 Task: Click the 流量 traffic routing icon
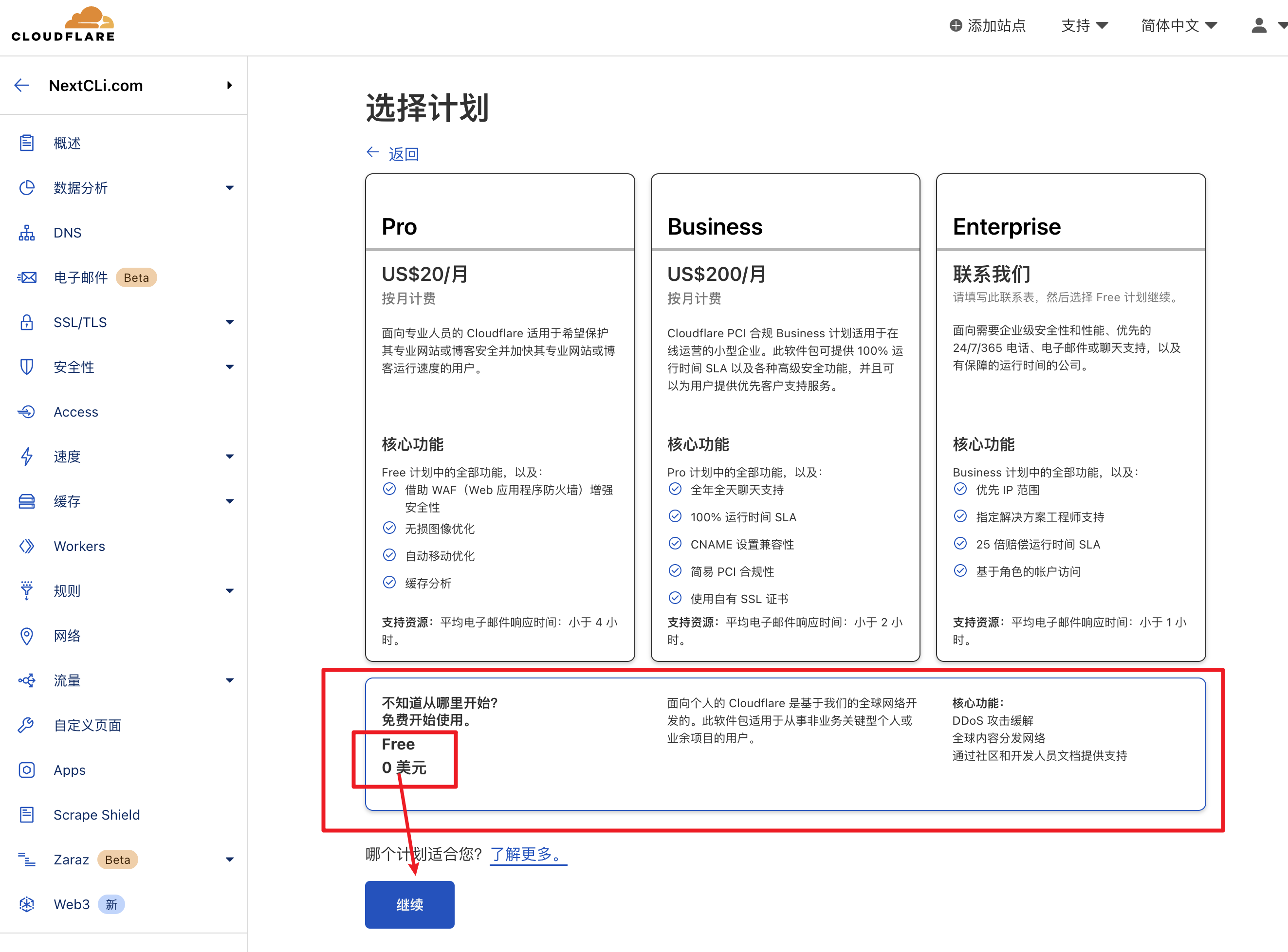point(26,680)
